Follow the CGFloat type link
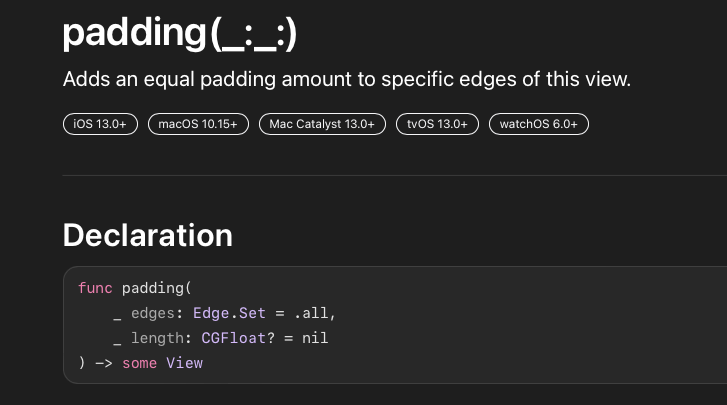Screen dimensions: 727x405 (231, 338)
